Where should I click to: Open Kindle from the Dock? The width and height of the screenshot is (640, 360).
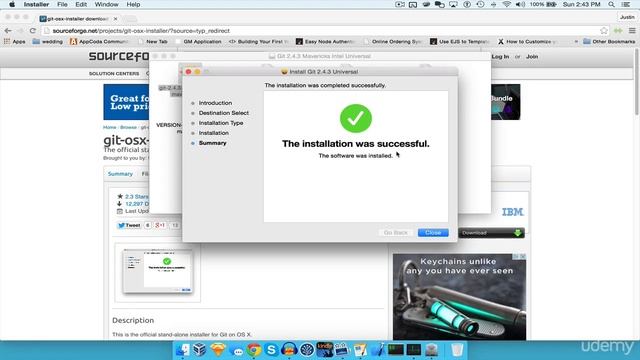pos(325,350)
